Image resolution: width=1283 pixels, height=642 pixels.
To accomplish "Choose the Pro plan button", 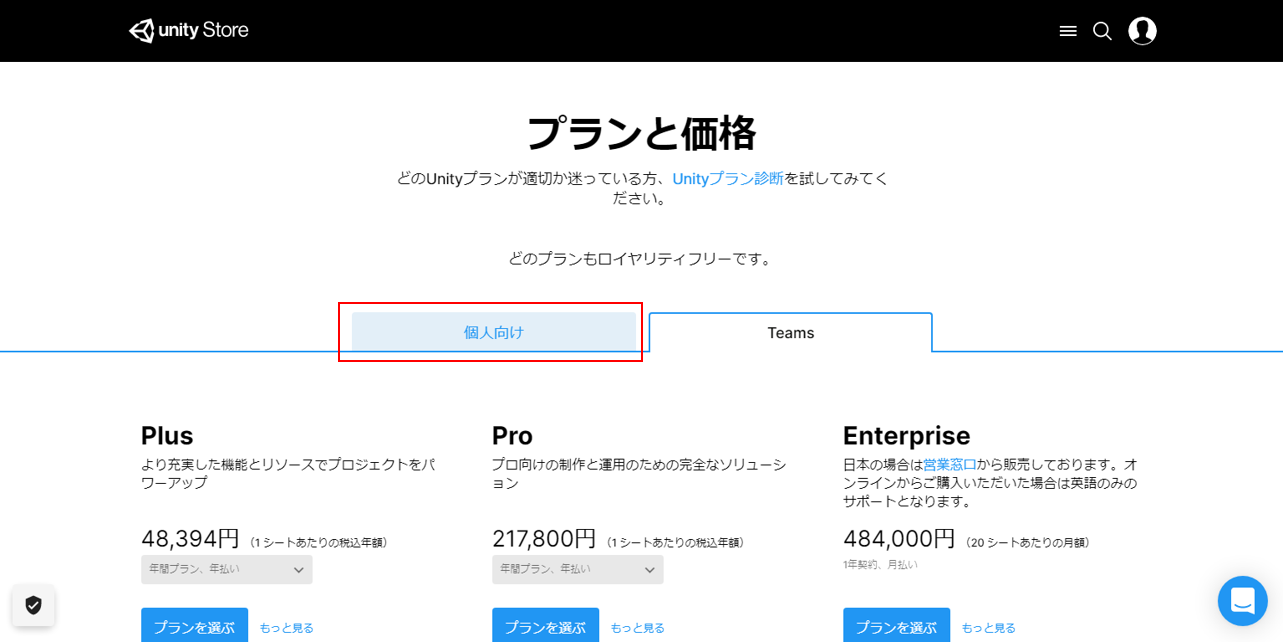I will tap(545, 626).
